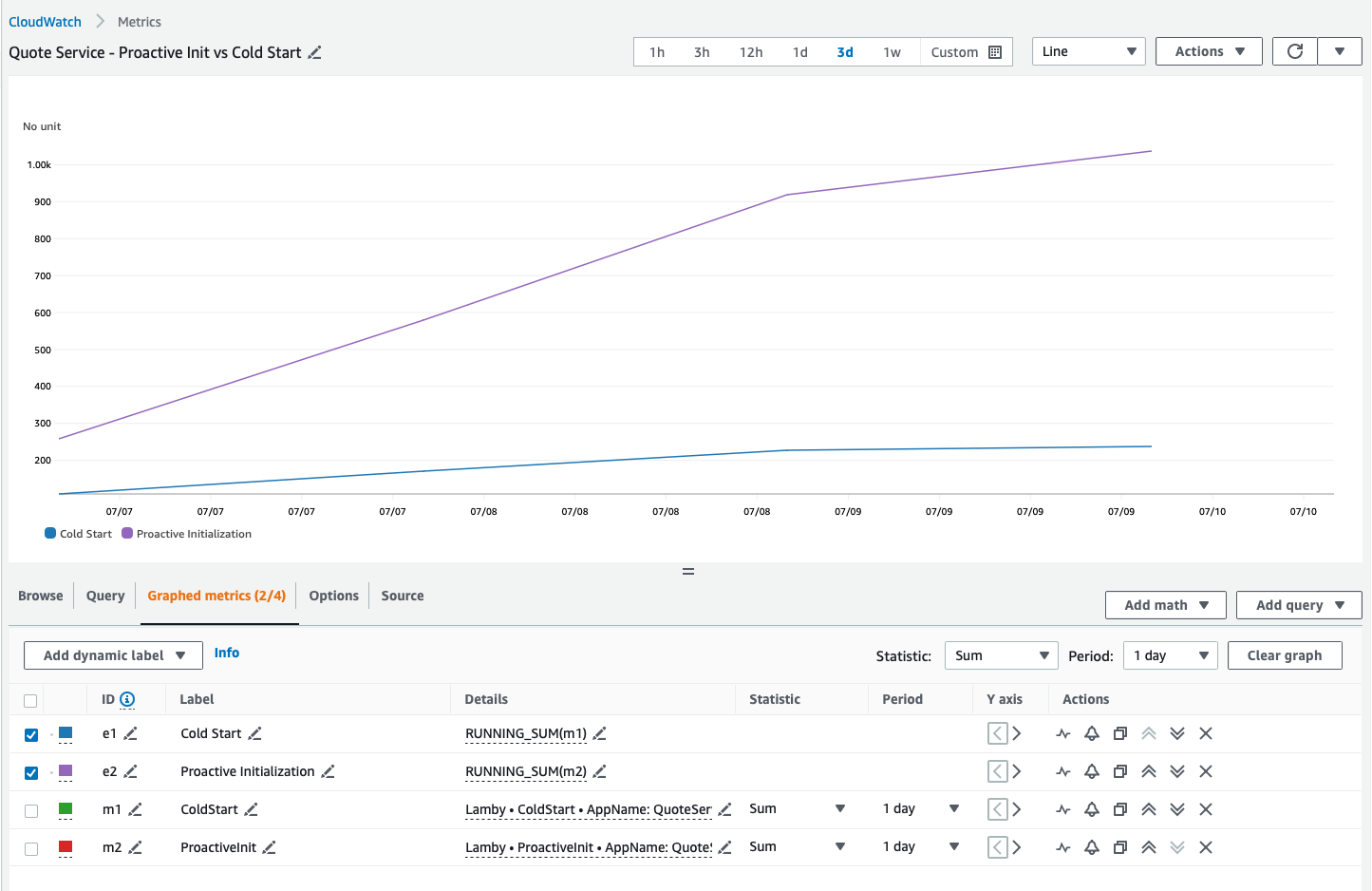
Task: Follow the CloudWatch breadcrumb link
Action: (45, 21)
